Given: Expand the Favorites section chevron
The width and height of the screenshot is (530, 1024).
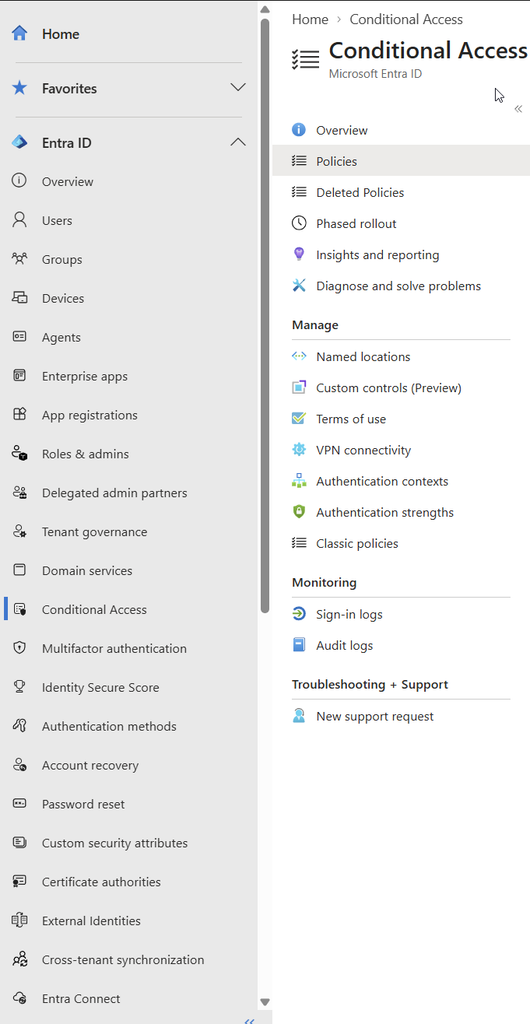Looking at the screenshot, I should [238, 88].
